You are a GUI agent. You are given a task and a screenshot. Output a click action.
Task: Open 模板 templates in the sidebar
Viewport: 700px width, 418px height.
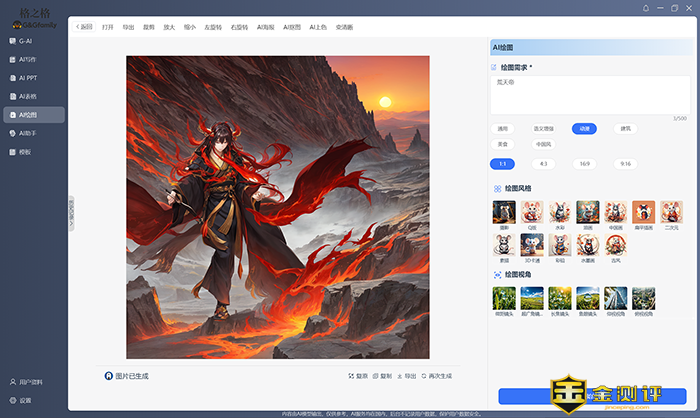[x=25, y=152]
